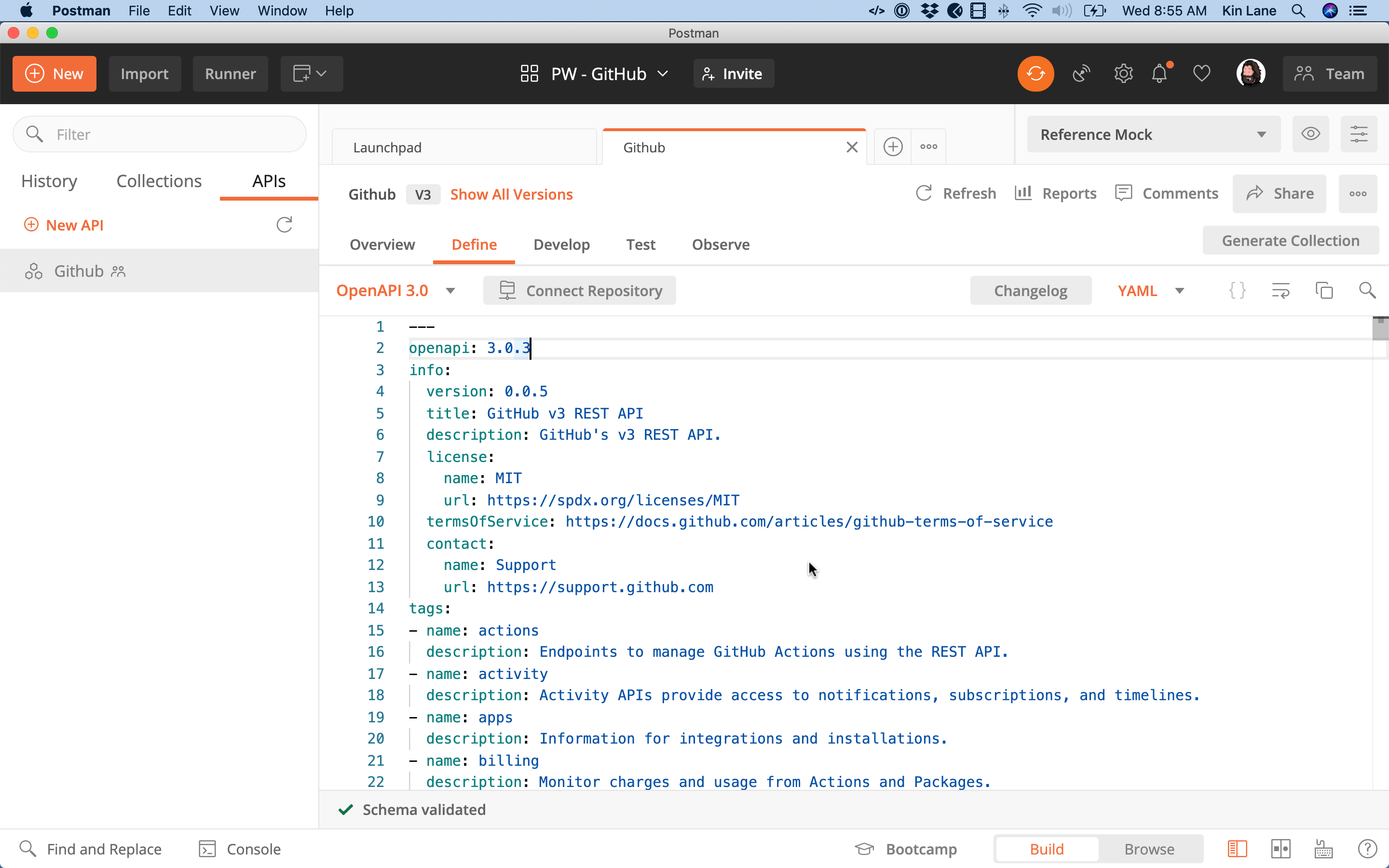Close the Github tab
The image size is (1389, 868).
[x=852, y=148]
